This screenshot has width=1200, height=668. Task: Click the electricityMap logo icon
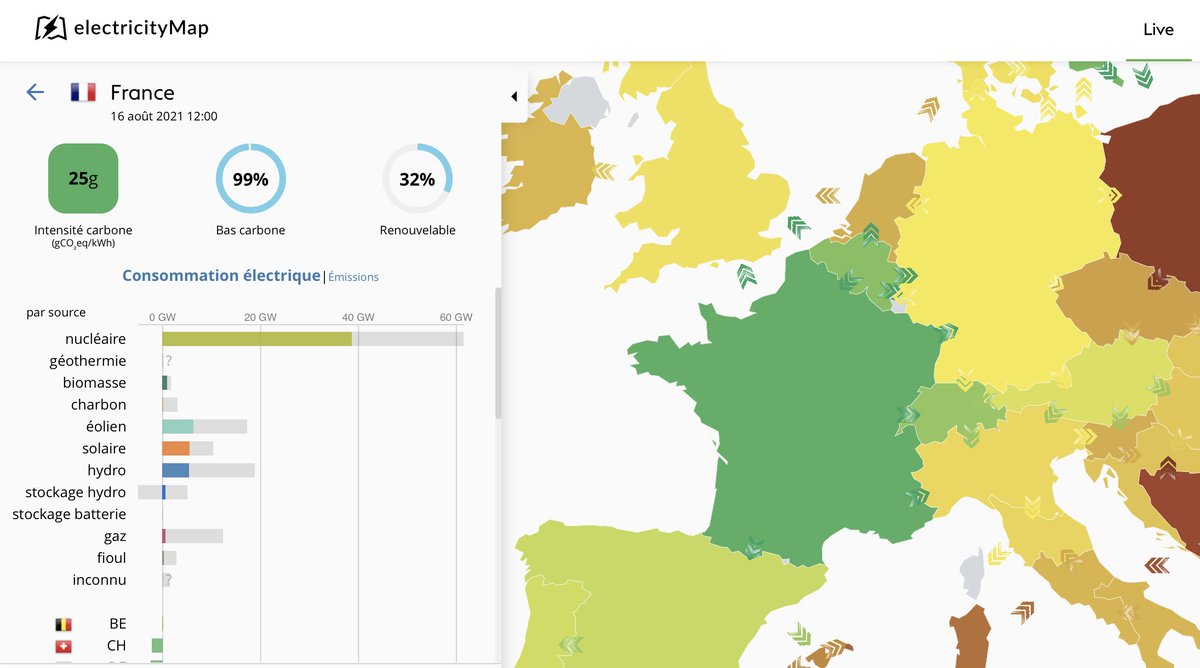(50, 28)
